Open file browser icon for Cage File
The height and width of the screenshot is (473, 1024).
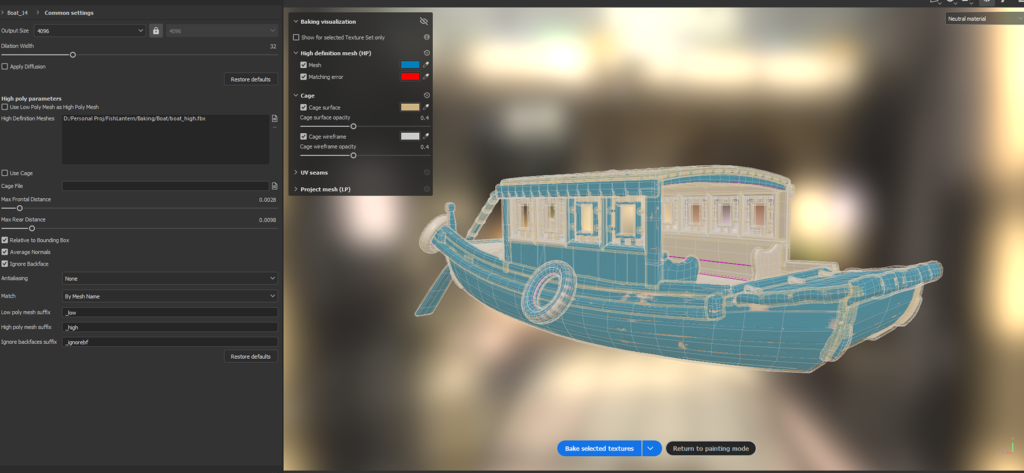274,186
